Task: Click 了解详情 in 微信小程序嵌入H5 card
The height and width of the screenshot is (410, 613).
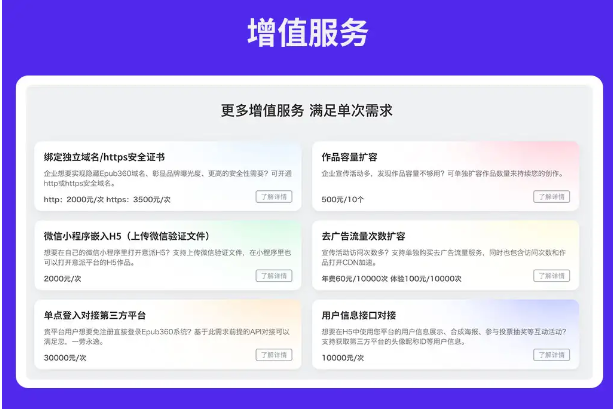Action: point(273,276)
